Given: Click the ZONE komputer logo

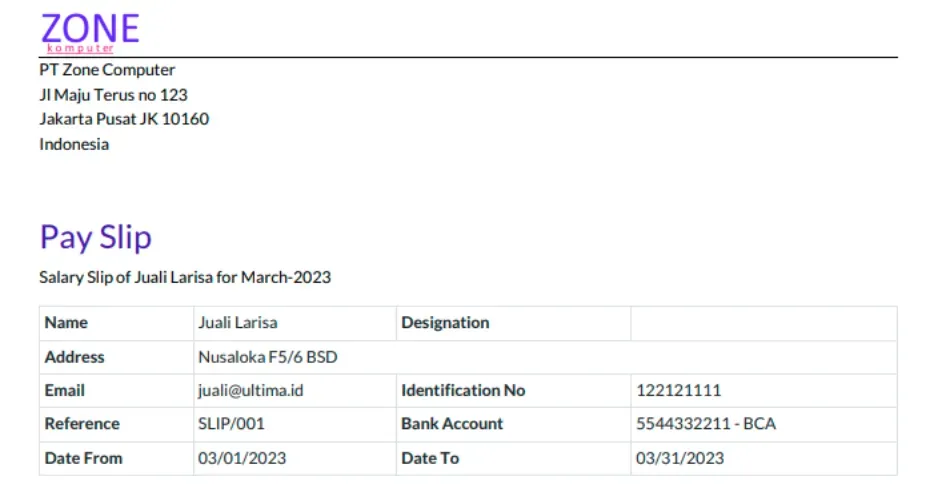Looking at the screenshot, I should (89, 31).
